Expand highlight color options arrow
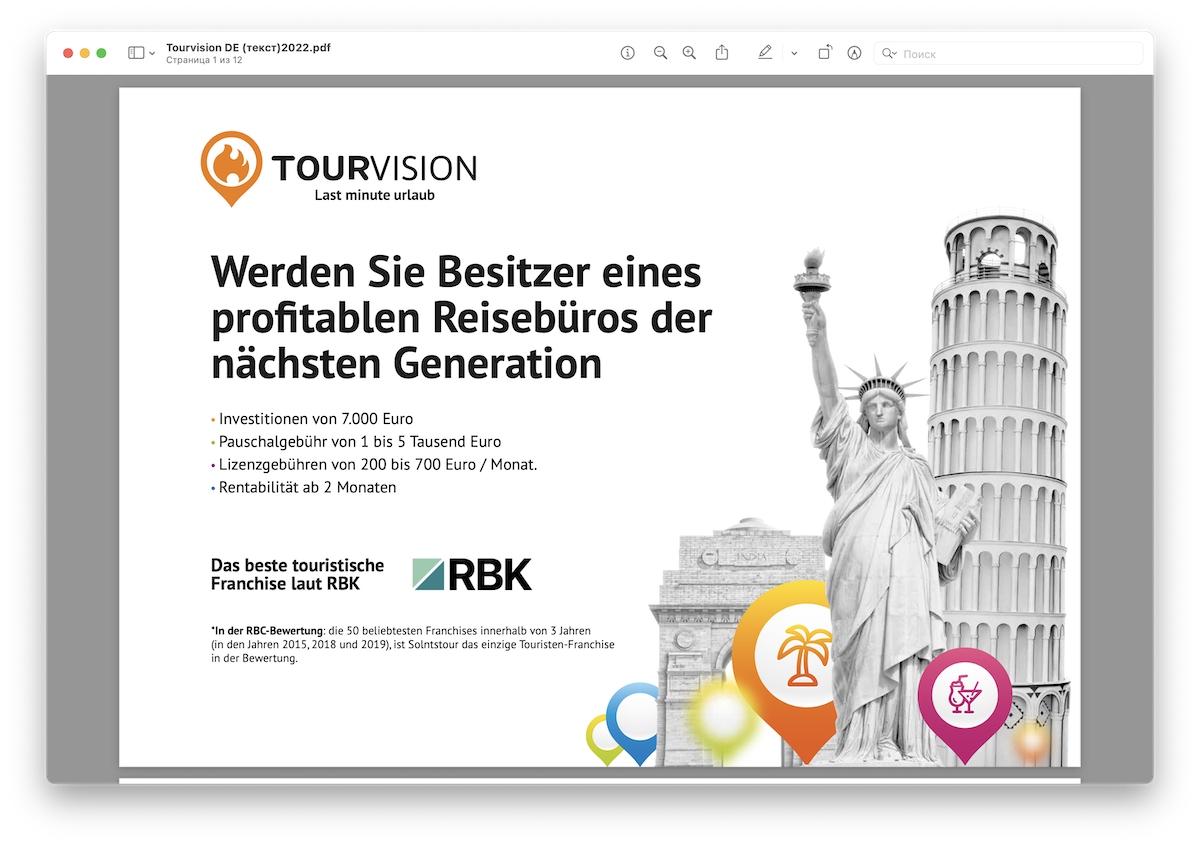The image size is (1200, 845). pyautogui.click(x=794, y=54)
